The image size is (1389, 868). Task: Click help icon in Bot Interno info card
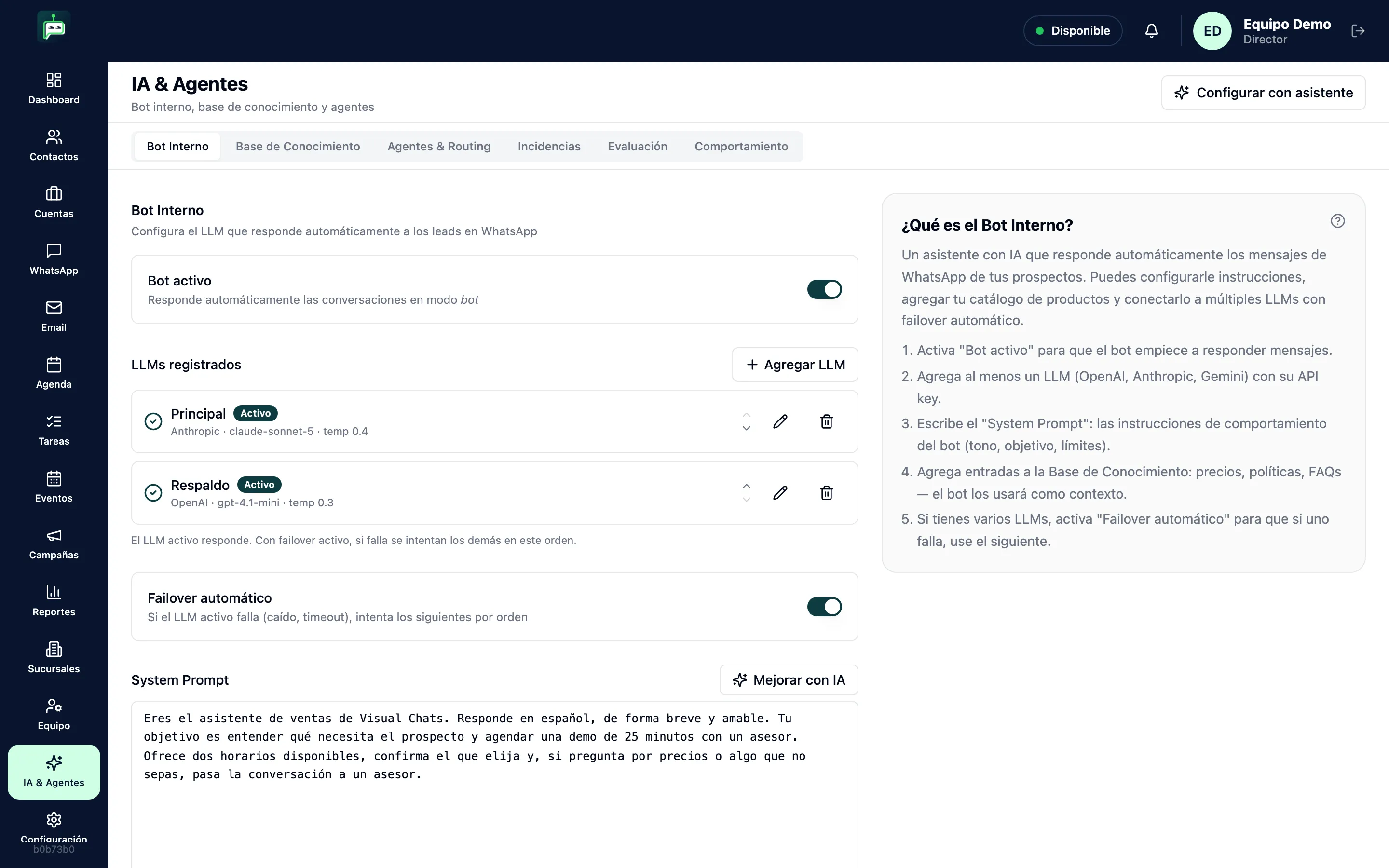(x=1337, y=221)
